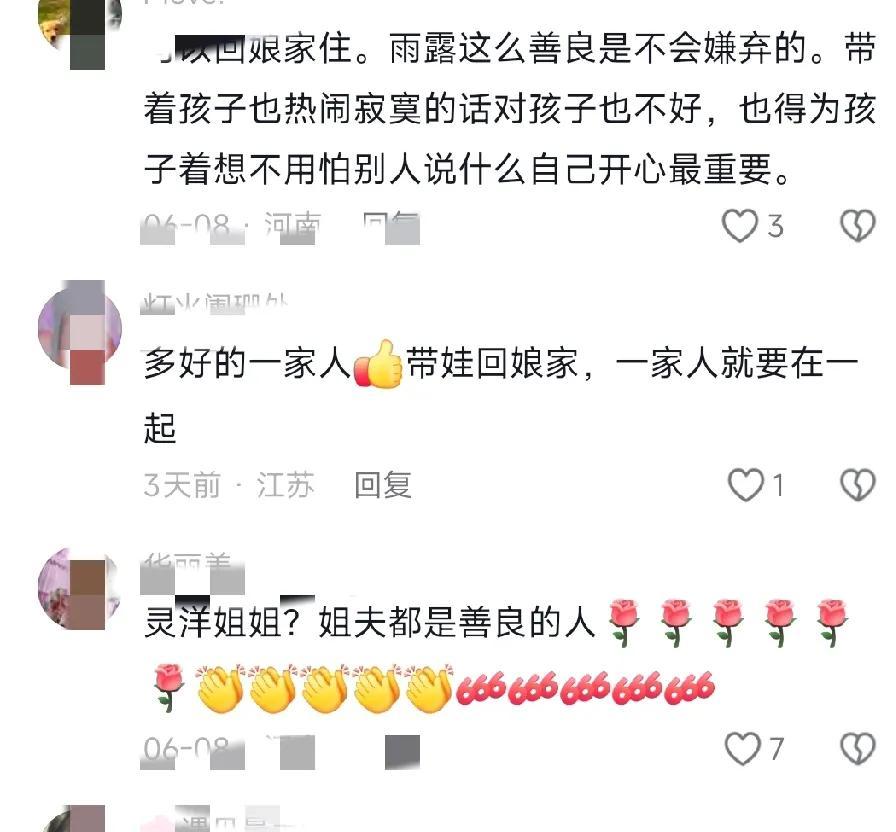Tap the broken heart on 江苏 comment
896x832 pixels.
(858, 485)
